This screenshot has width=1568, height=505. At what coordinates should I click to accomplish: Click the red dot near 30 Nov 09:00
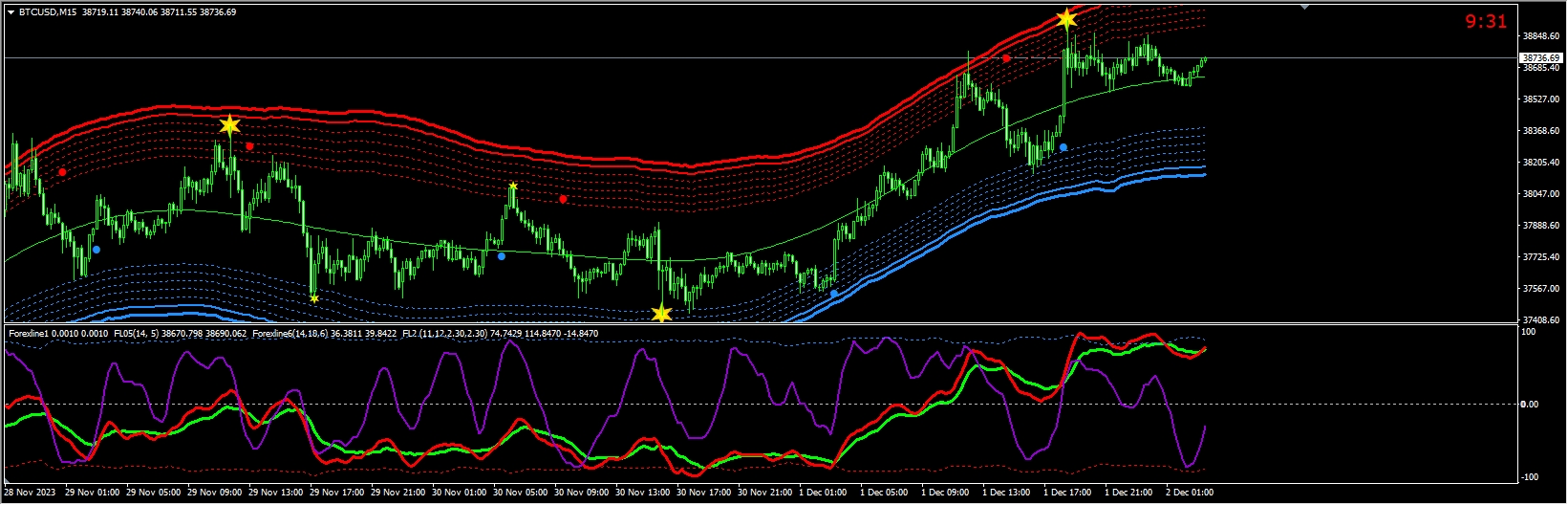point(563,199)
